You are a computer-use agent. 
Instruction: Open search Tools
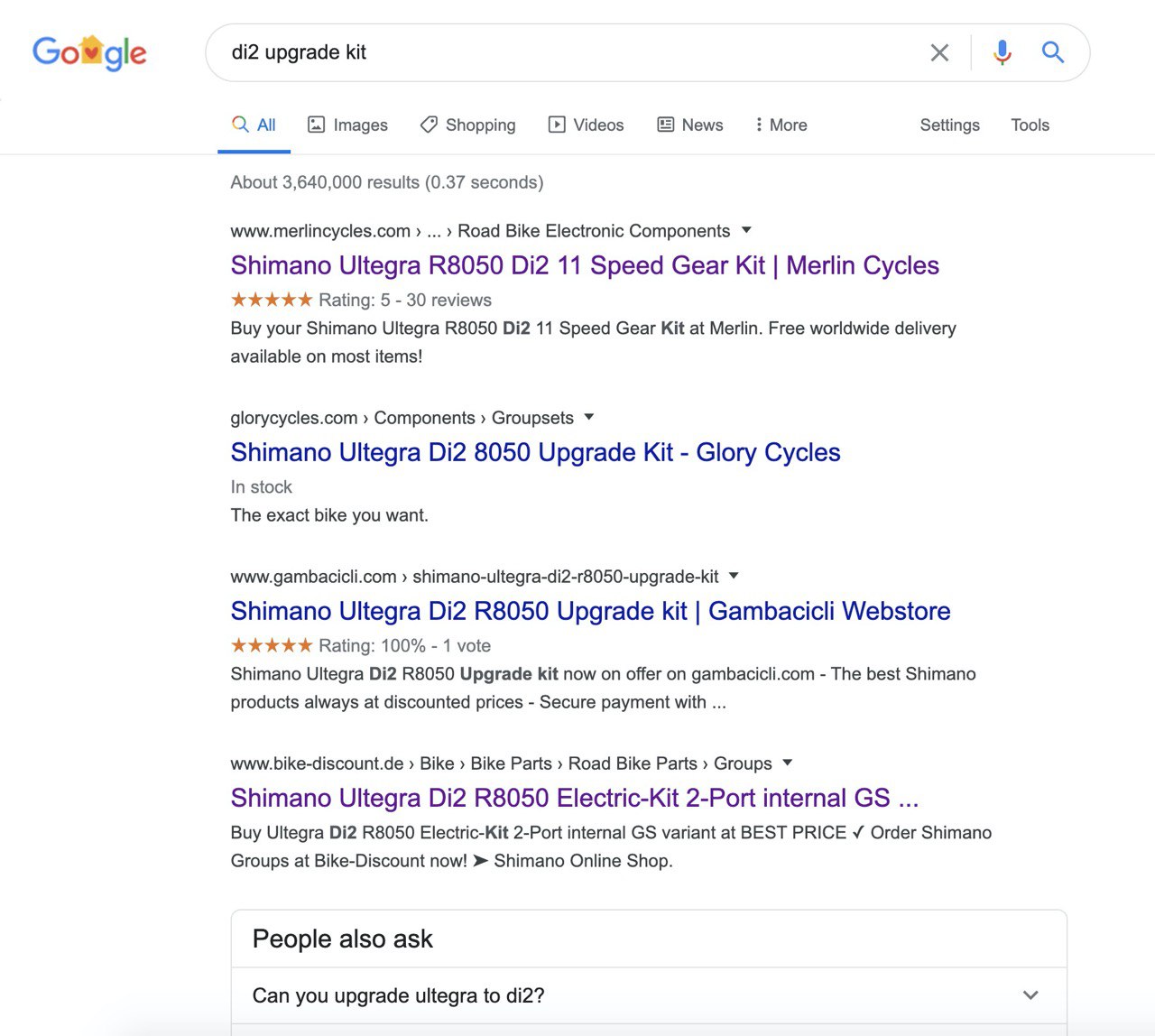pos(1030,125)
